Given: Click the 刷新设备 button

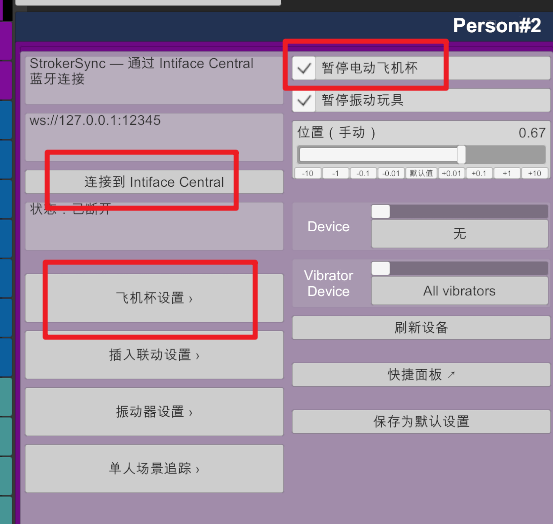Looking at the screenshot, I should [x=421, y=328].
